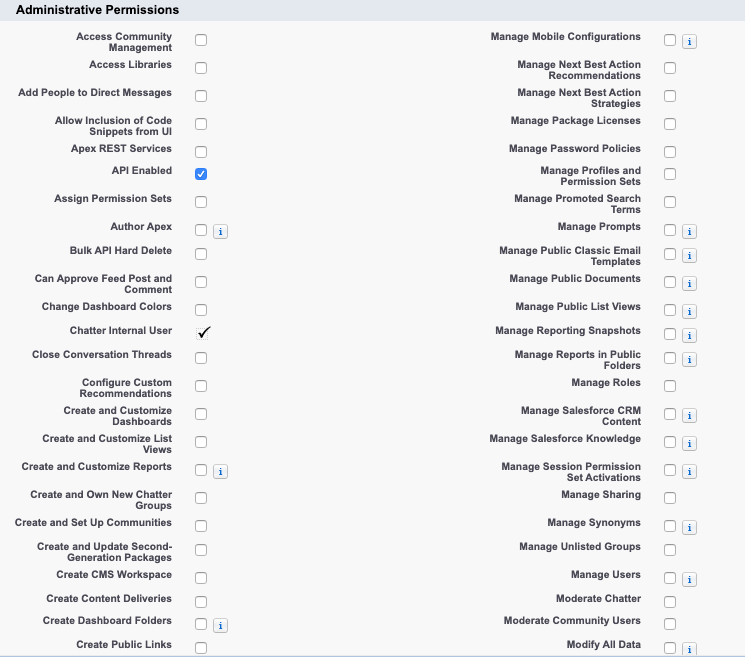
Task: Check Can Approve Feed Post and Comment
Action: (x=201, y=282)
